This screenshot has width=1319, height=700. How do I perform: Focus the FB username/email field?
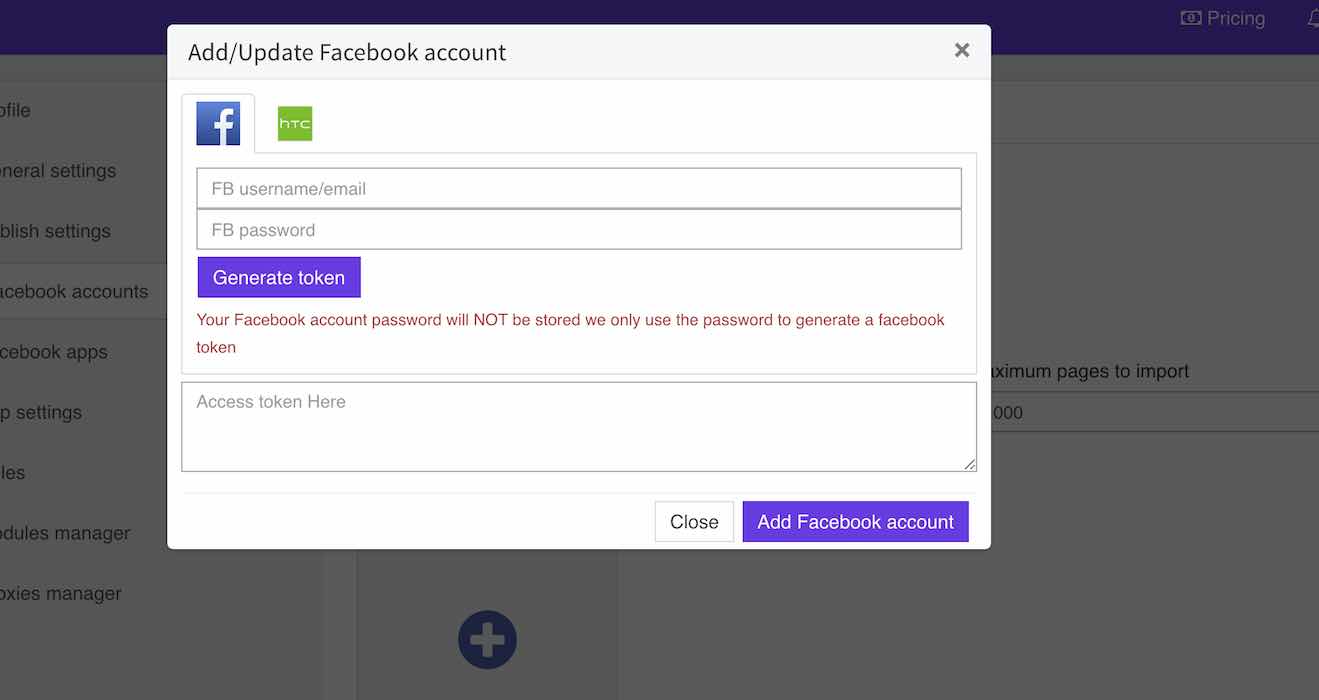(579, 188)
